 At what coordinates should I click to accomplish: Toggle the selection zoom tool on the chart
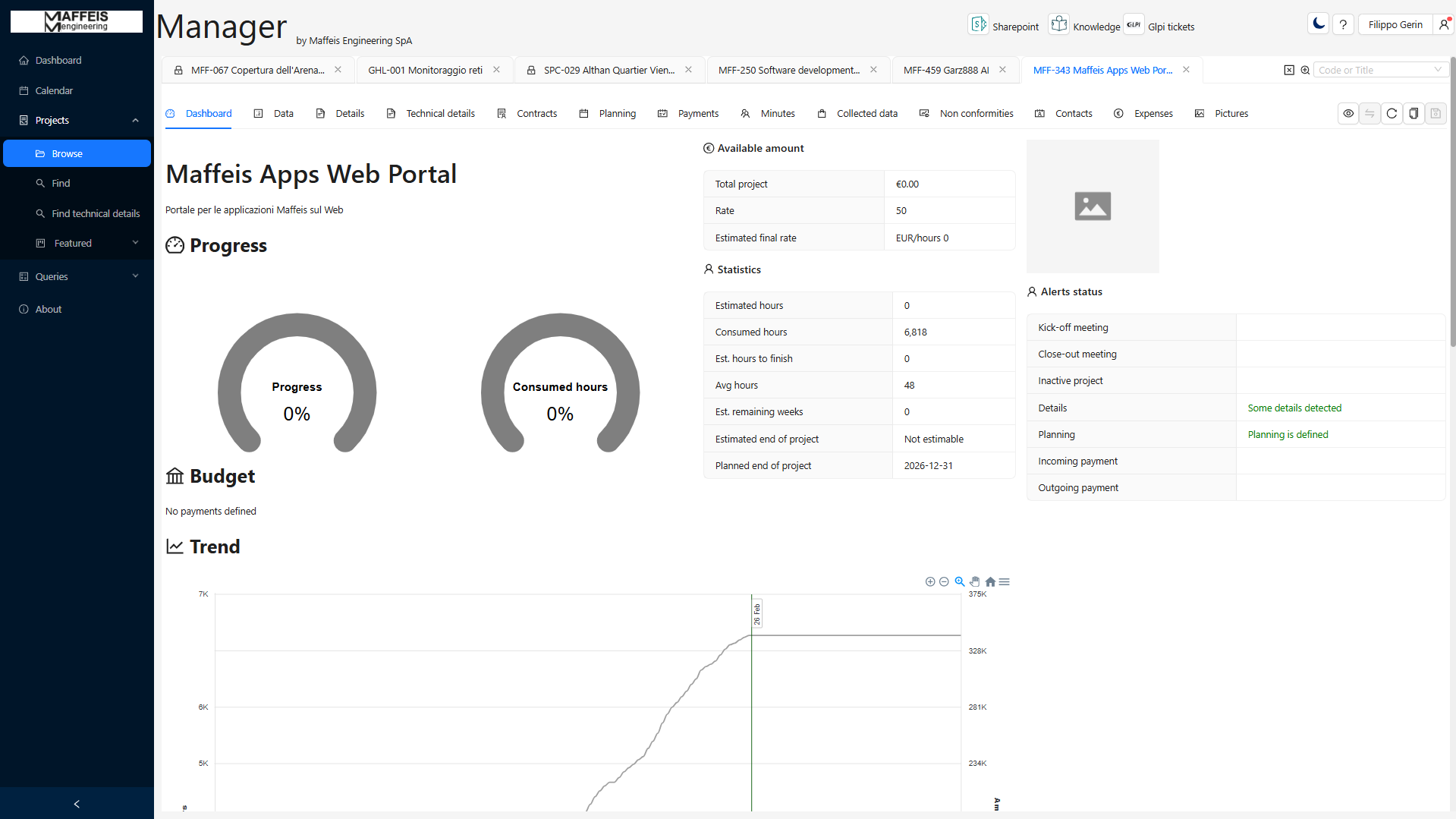[960, 581]
